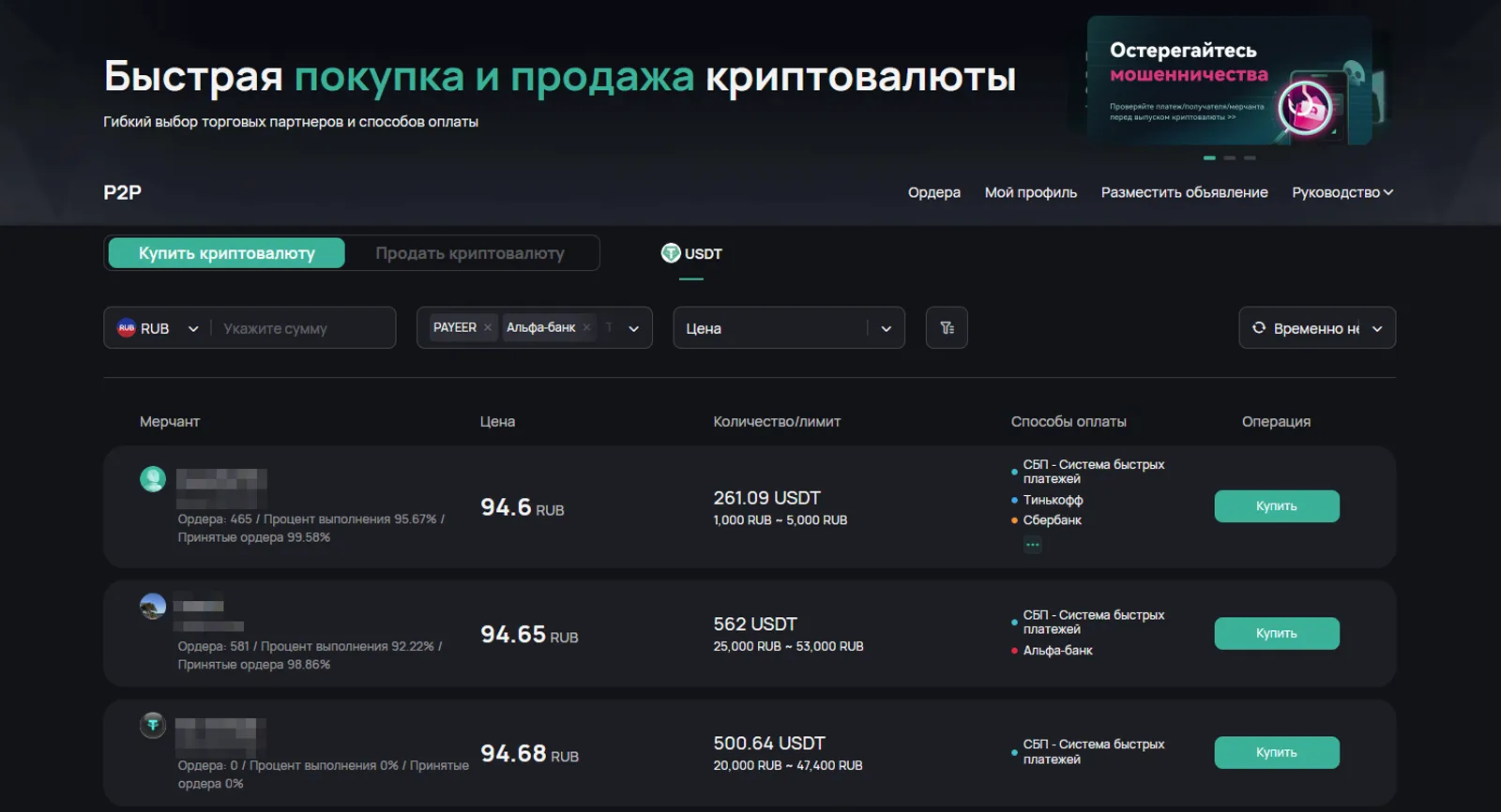Image resolution: width=1501 pixels, height=812 pixels.
Task: Open Разместить объявление
Action: (x=1185, y=192)
